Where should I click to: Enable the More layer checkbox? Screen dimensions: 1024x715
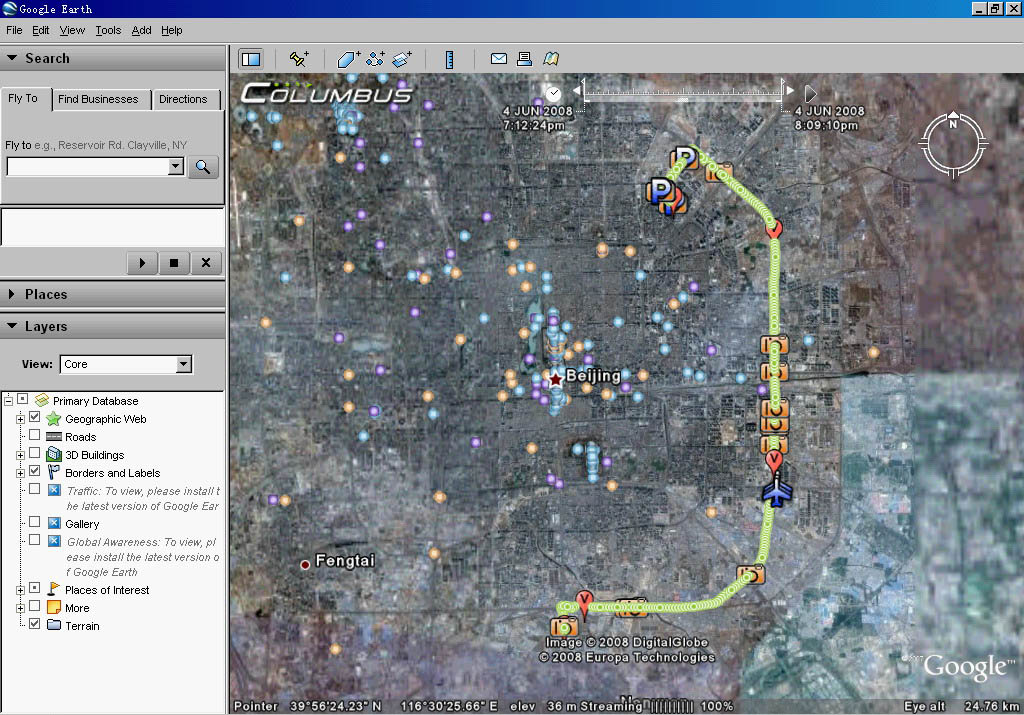point(35,606)
